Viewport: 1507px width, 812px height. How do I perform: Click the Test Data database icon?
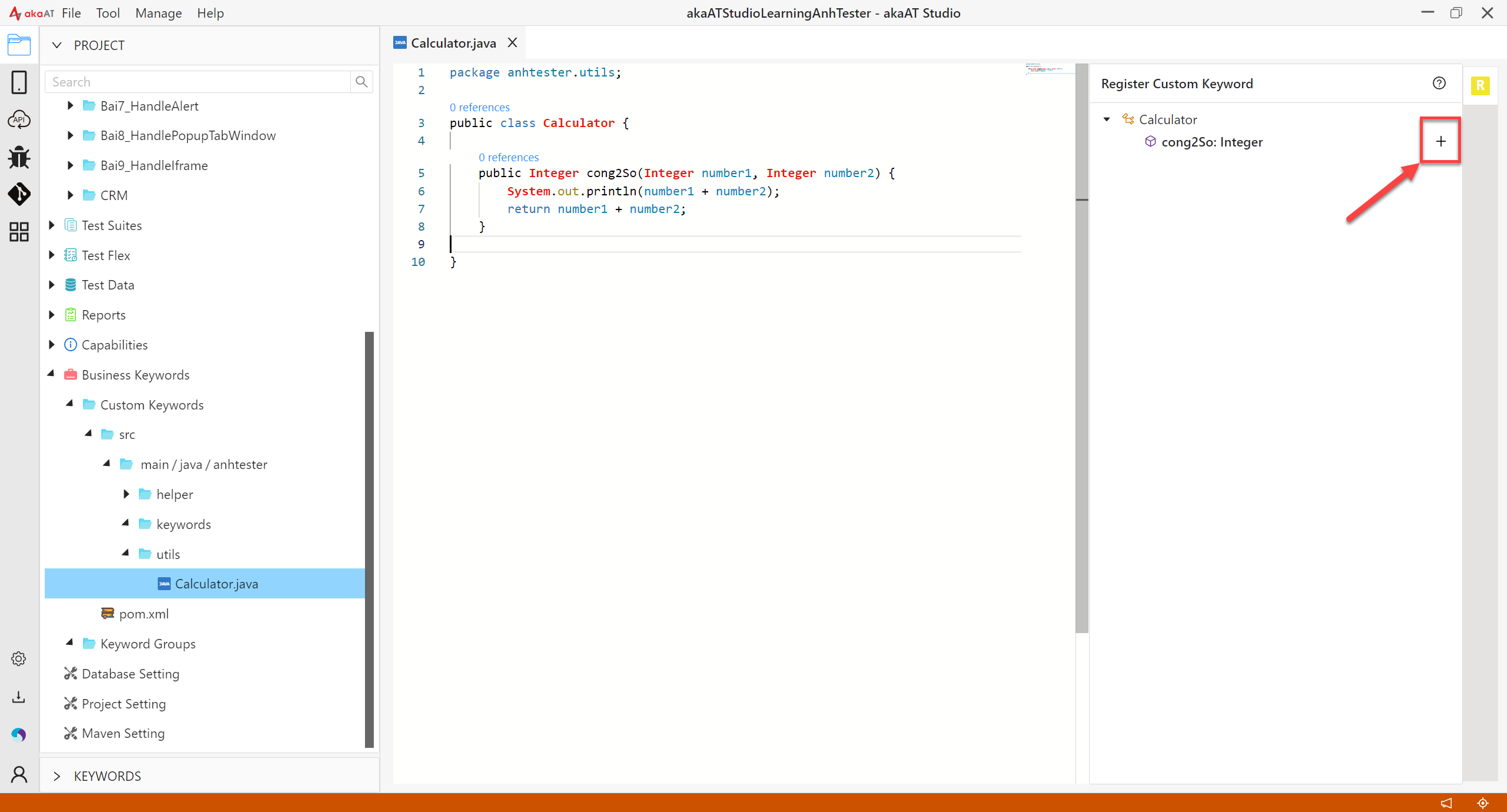[71, 285]
